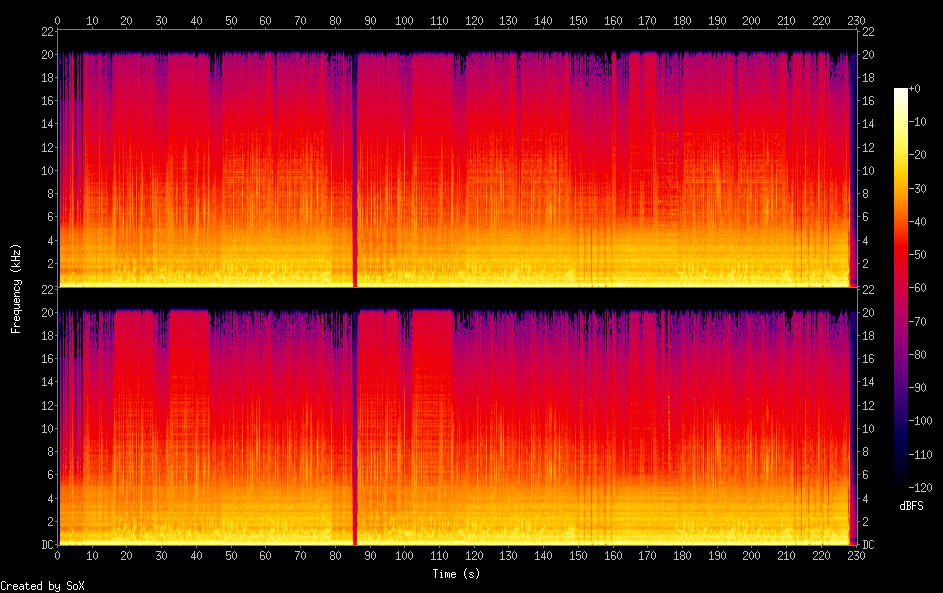This screenshot has width=943, height=593.
Task: Click the '10' kHz tick on the upper left axis
Action: [45, 170]
